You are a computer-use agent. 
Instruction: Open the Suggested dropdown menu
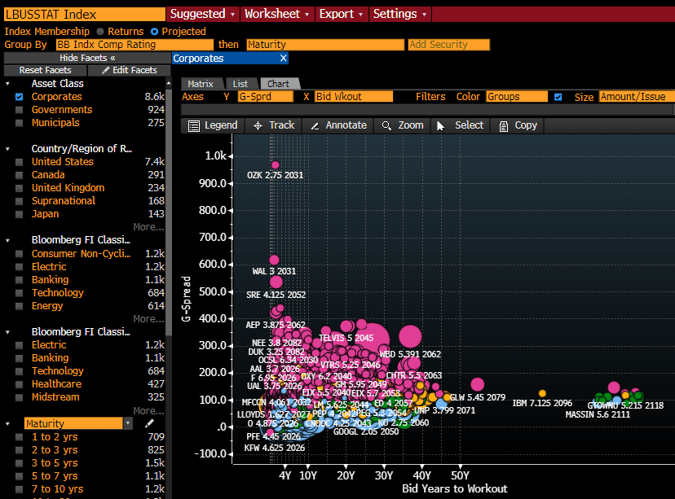pos(202,14)
